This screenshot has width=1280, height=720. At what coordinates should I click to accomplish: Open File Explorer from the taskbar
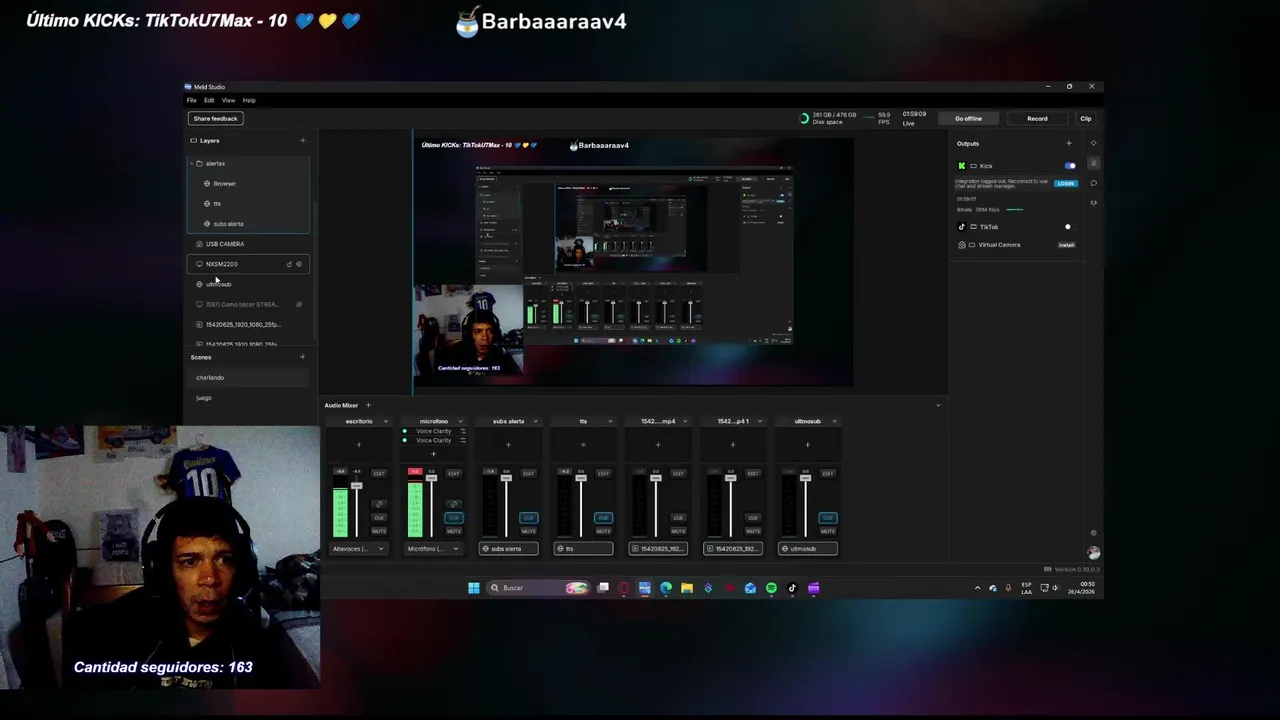coord(687,588)
